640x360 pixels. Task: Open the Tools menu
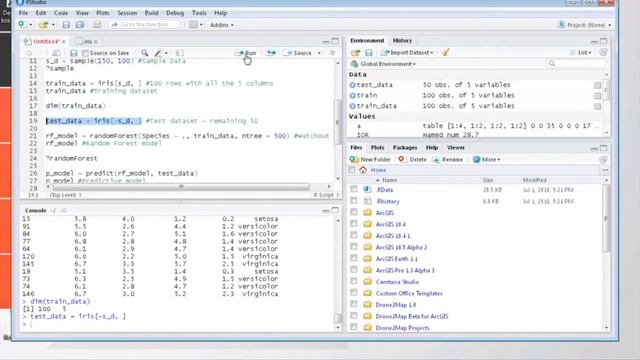pyautogui.click(x=199, y=13)
